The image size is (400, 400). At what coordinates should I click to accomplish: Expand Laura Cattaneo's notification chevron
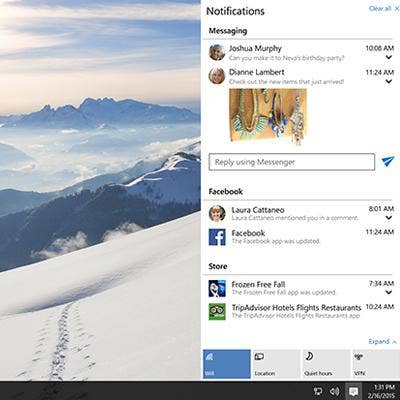pyautogui.click(x=388, y=218)
